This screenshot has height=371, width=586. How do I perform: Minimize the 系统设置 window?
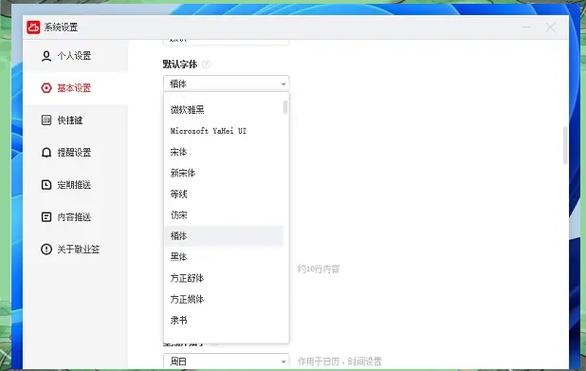tap(527, 27)
